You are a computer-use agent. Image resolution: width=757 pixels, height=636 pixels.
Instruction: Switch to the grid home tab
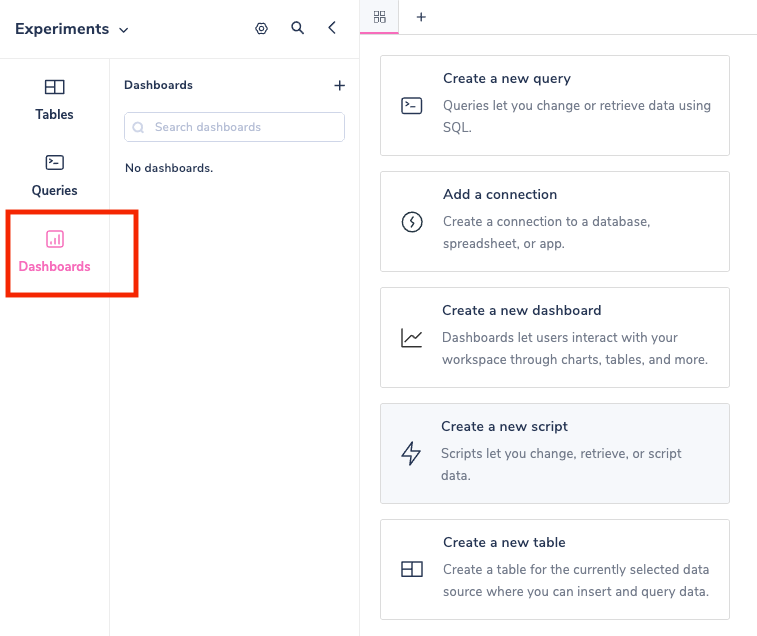pyautogui.click(x=379, y=17)
